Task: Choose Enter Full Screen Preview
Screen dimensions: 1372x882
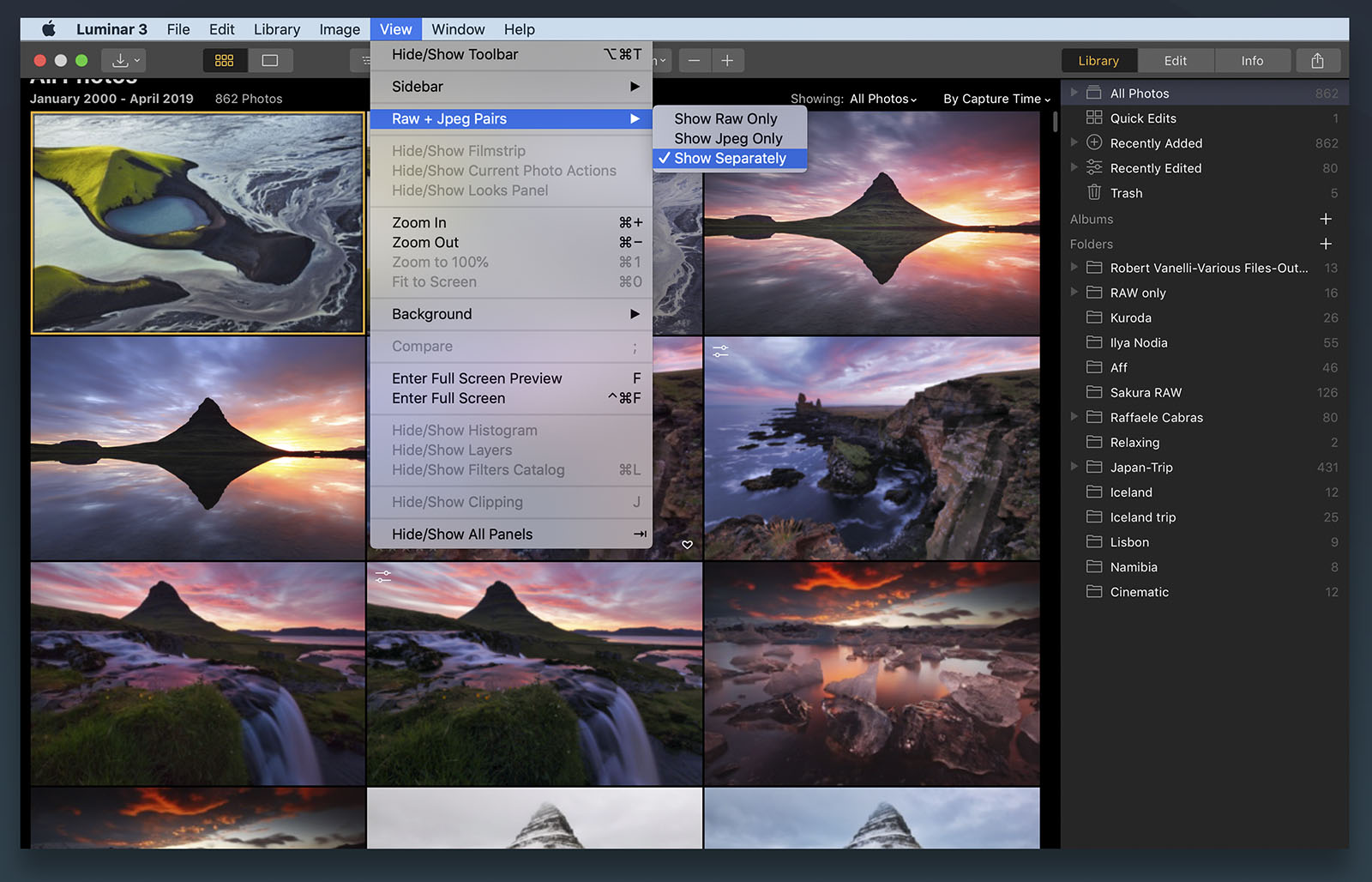Action: 511,378
